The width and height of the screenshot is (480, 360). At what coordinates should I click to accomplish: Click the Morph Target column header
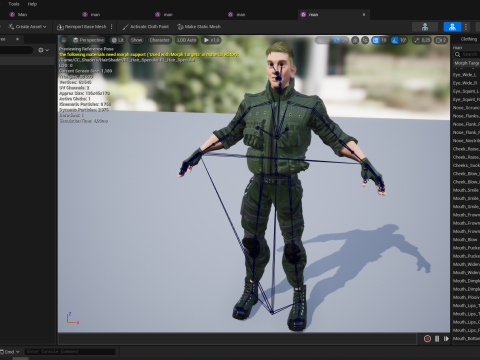coord(466,63)
